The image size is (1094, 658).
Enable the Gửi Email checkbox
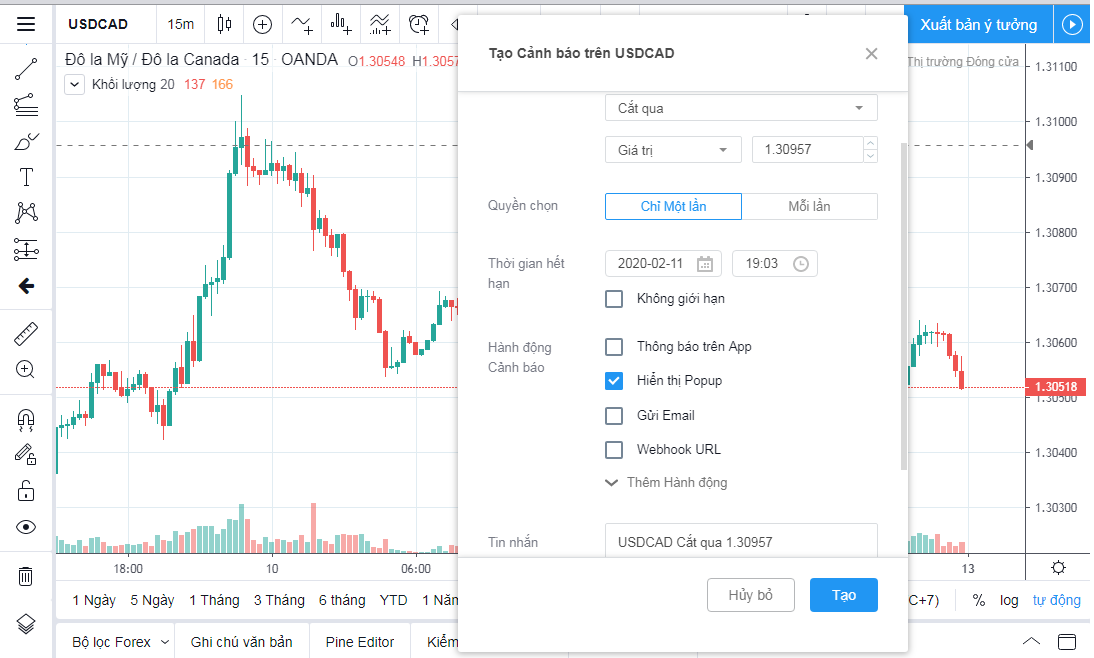tap(614, 416)
